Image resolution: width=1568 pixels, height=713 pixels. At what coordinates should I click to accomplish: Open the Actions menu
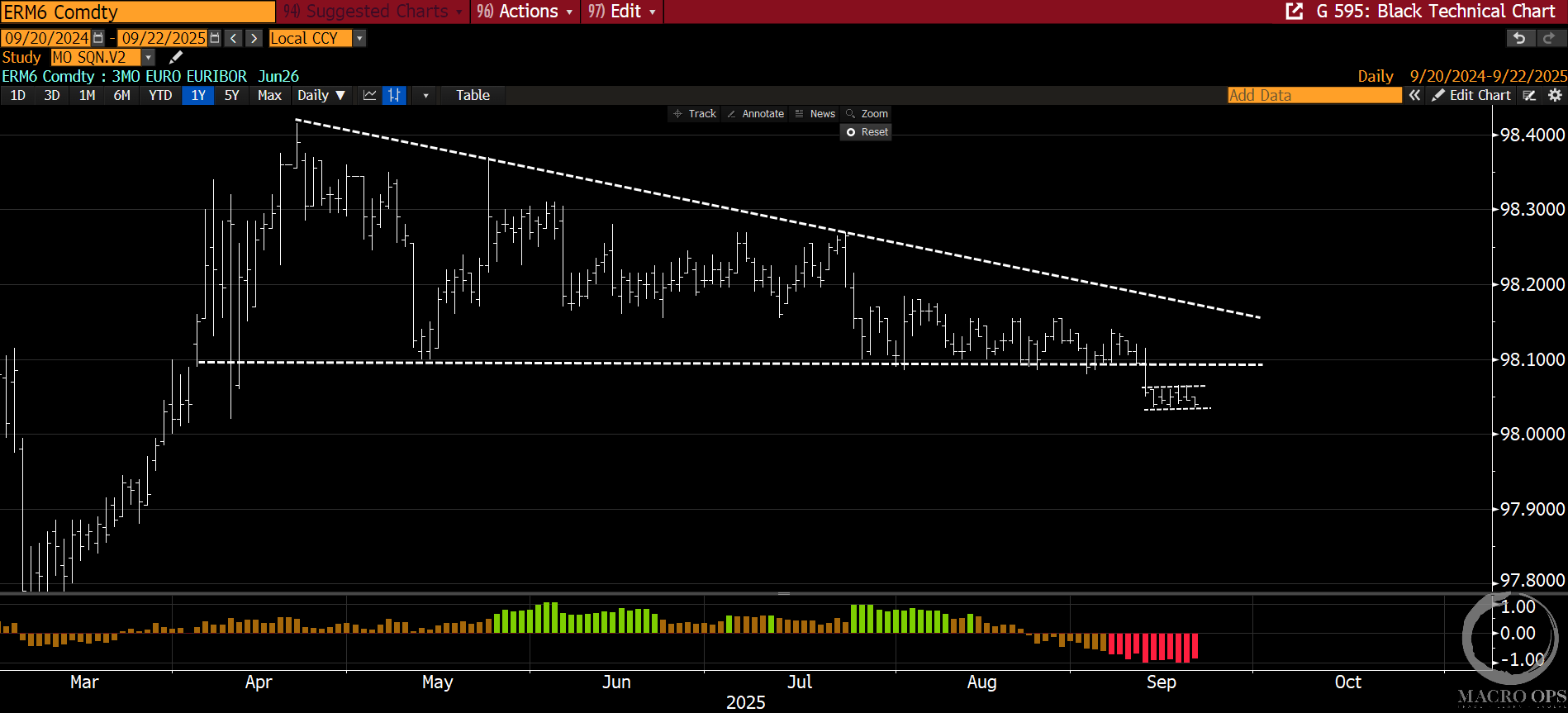point(525,12)
